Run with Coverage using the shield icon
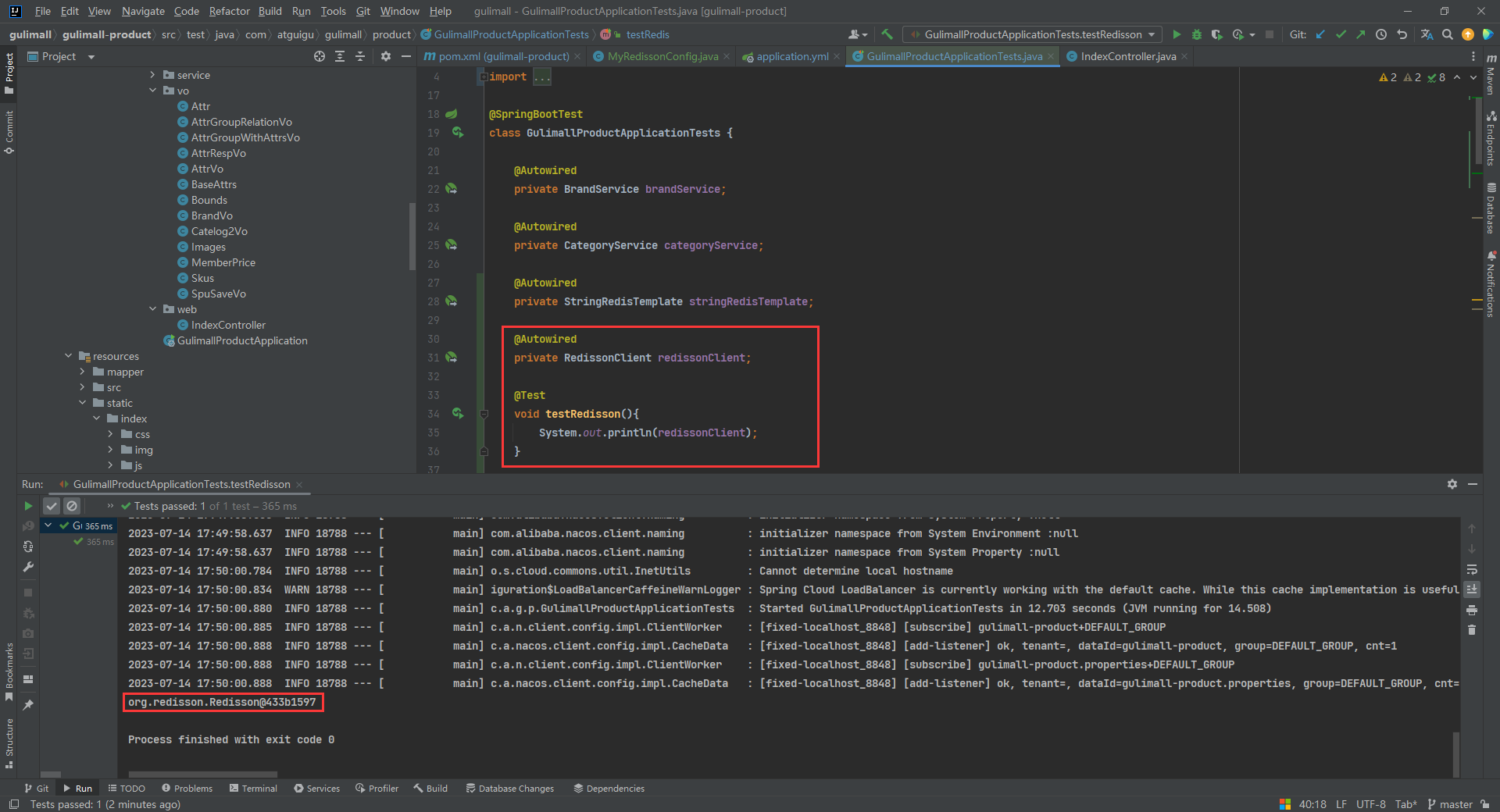This screenshot has height=812, width=1500. point(1216,34)
